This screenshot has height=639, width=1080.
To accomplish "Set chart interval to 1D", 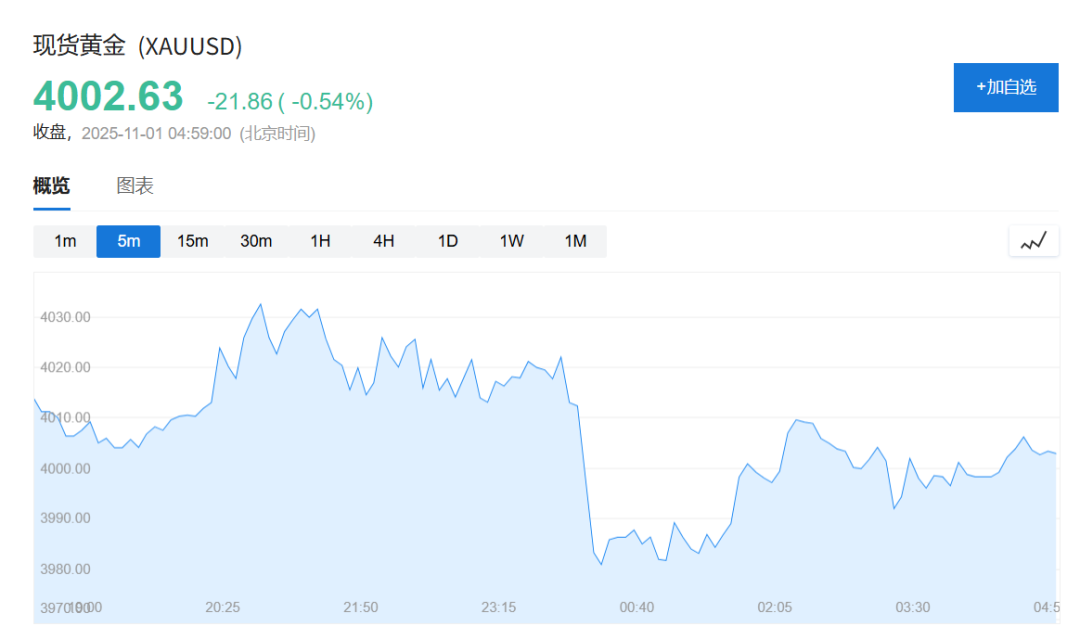I will coord(448,241).
